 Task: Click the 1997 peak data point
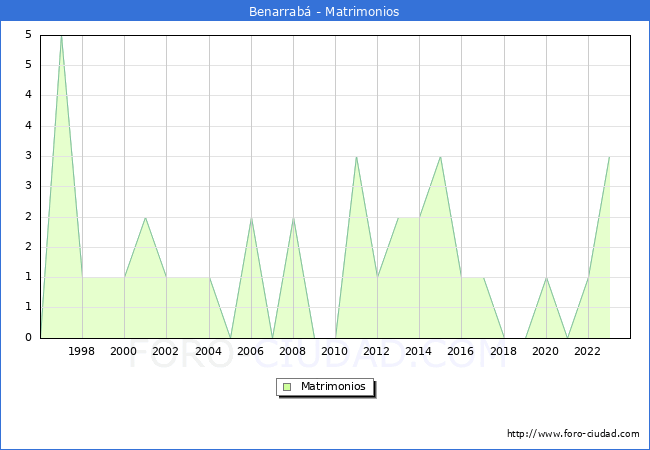[x=61, y=36]
